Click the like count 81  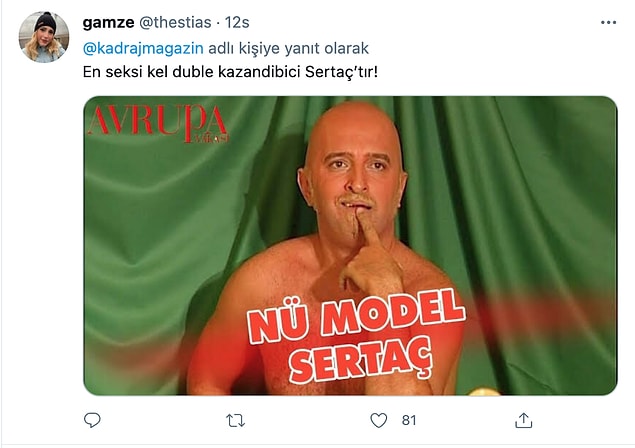tap(409, 420)
